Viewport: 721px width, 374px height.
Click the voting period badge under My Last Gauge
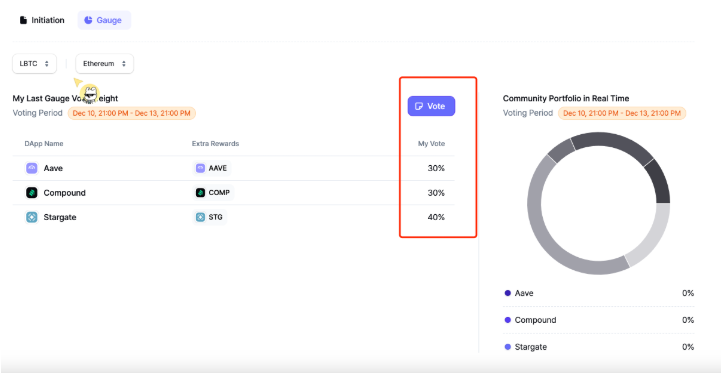[x=132, y=113]
